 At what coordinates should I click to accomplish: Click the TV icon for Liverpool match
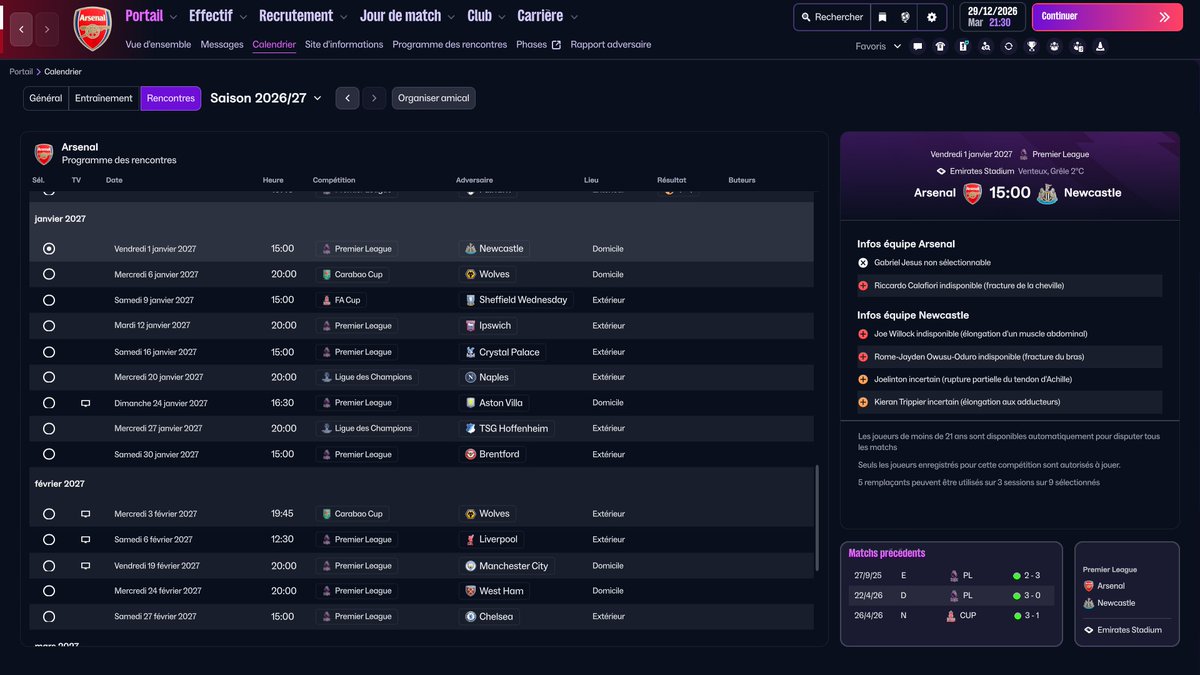tap(85, 539)
